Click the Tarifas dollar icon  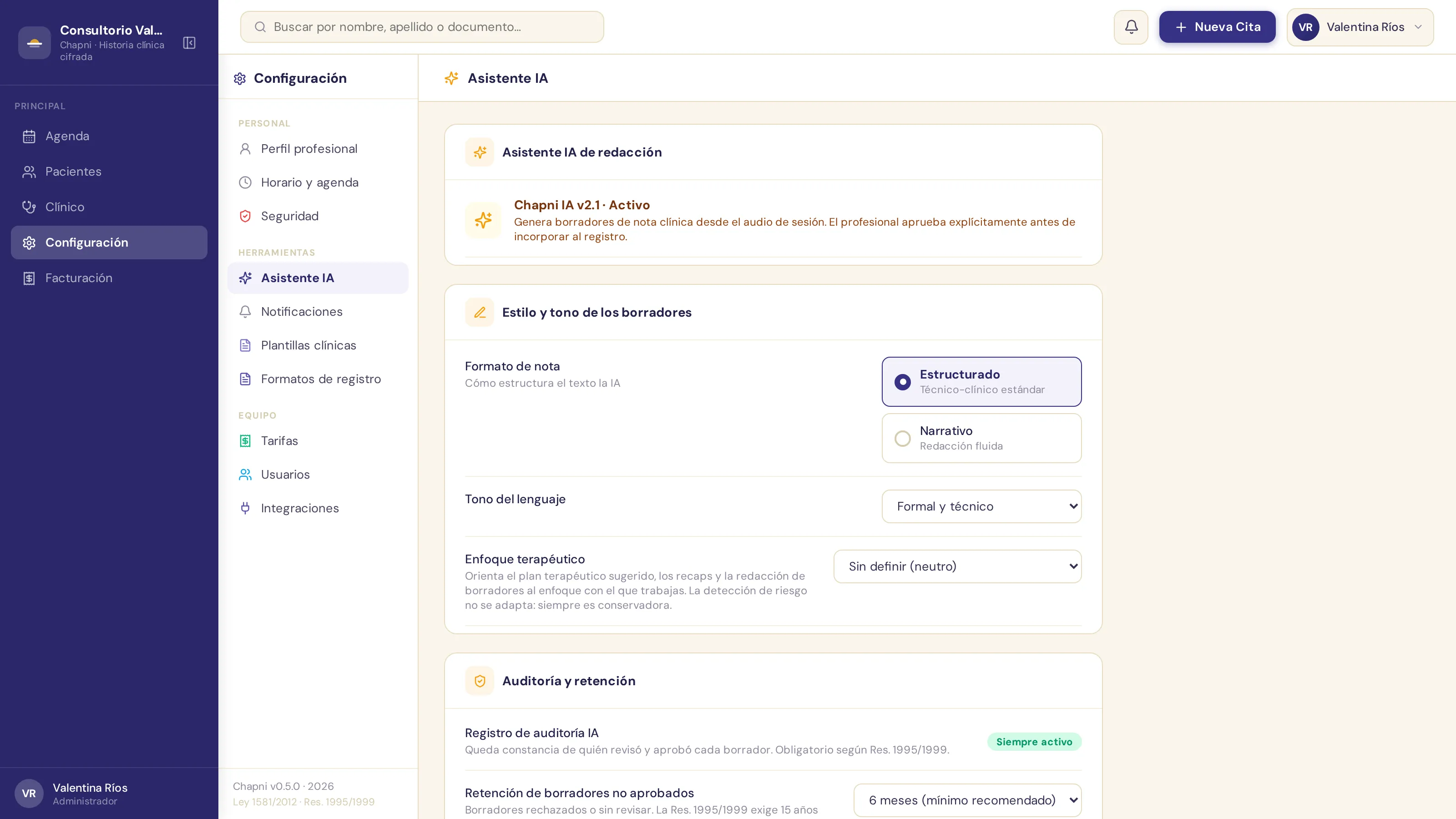(x=245, y=441)
